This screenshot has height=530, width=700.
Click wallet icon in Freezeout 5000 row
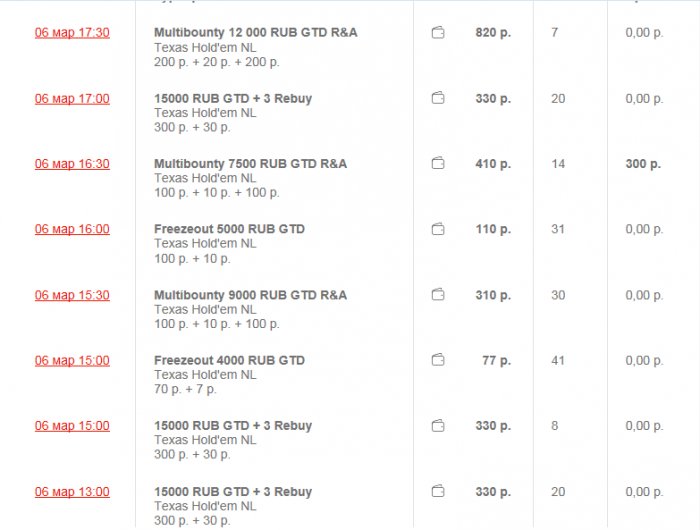pyautogui.click(x=438, y=229)
